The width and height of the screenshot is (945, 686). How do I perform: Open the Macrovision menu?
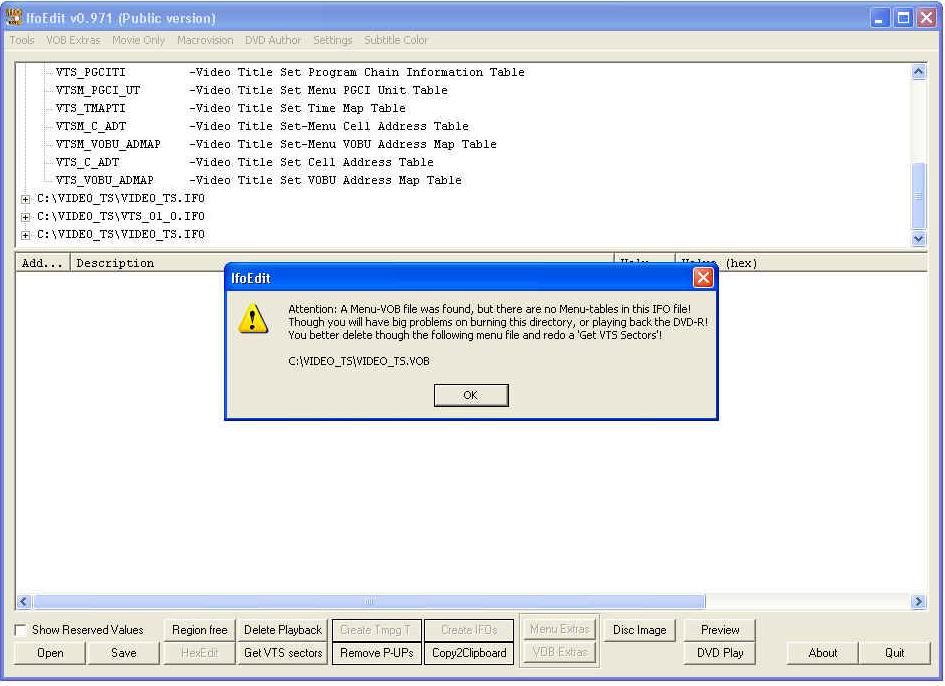[x=205, y=40]
